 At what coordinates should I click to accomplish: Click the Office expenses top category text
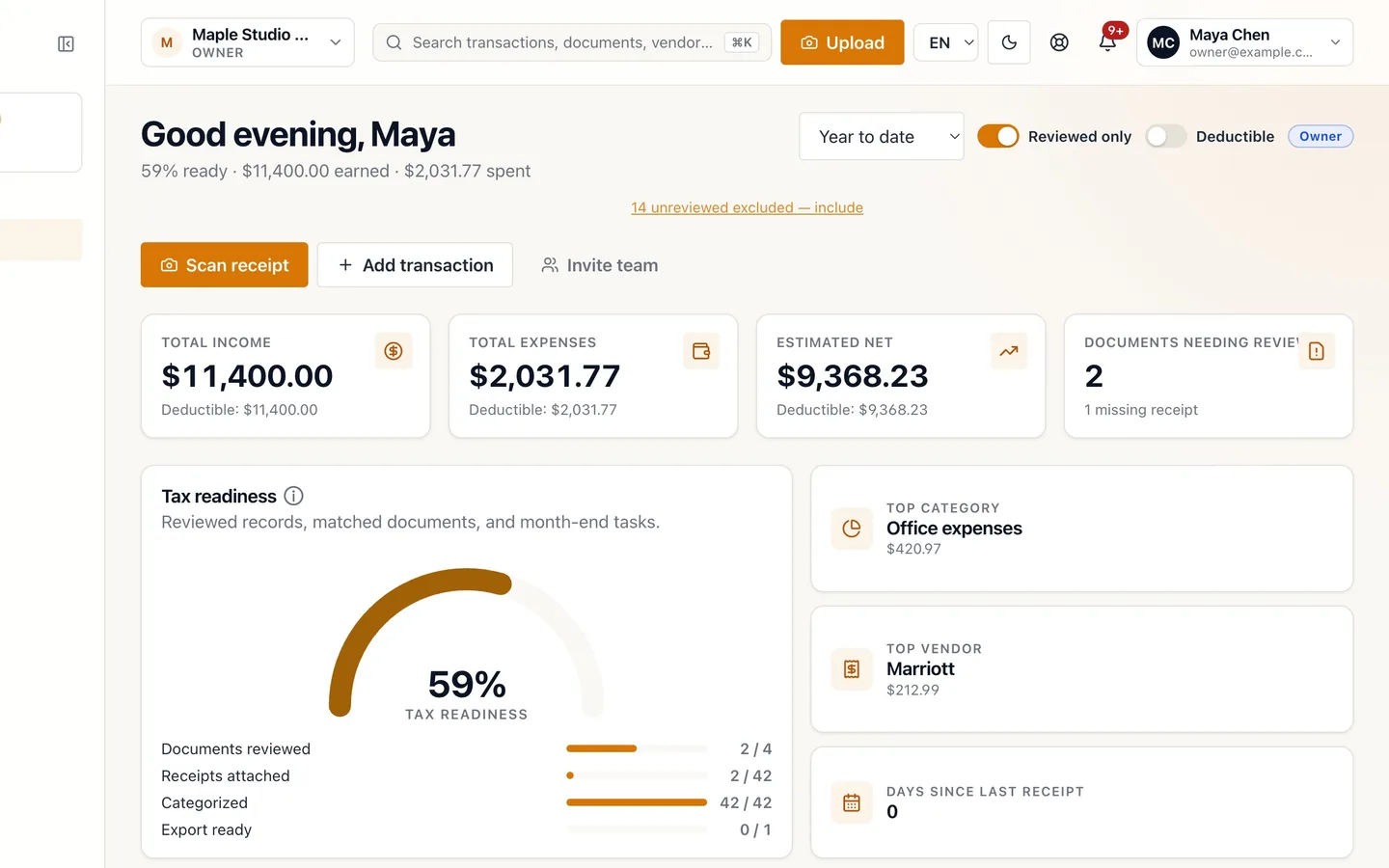point(954,529)
